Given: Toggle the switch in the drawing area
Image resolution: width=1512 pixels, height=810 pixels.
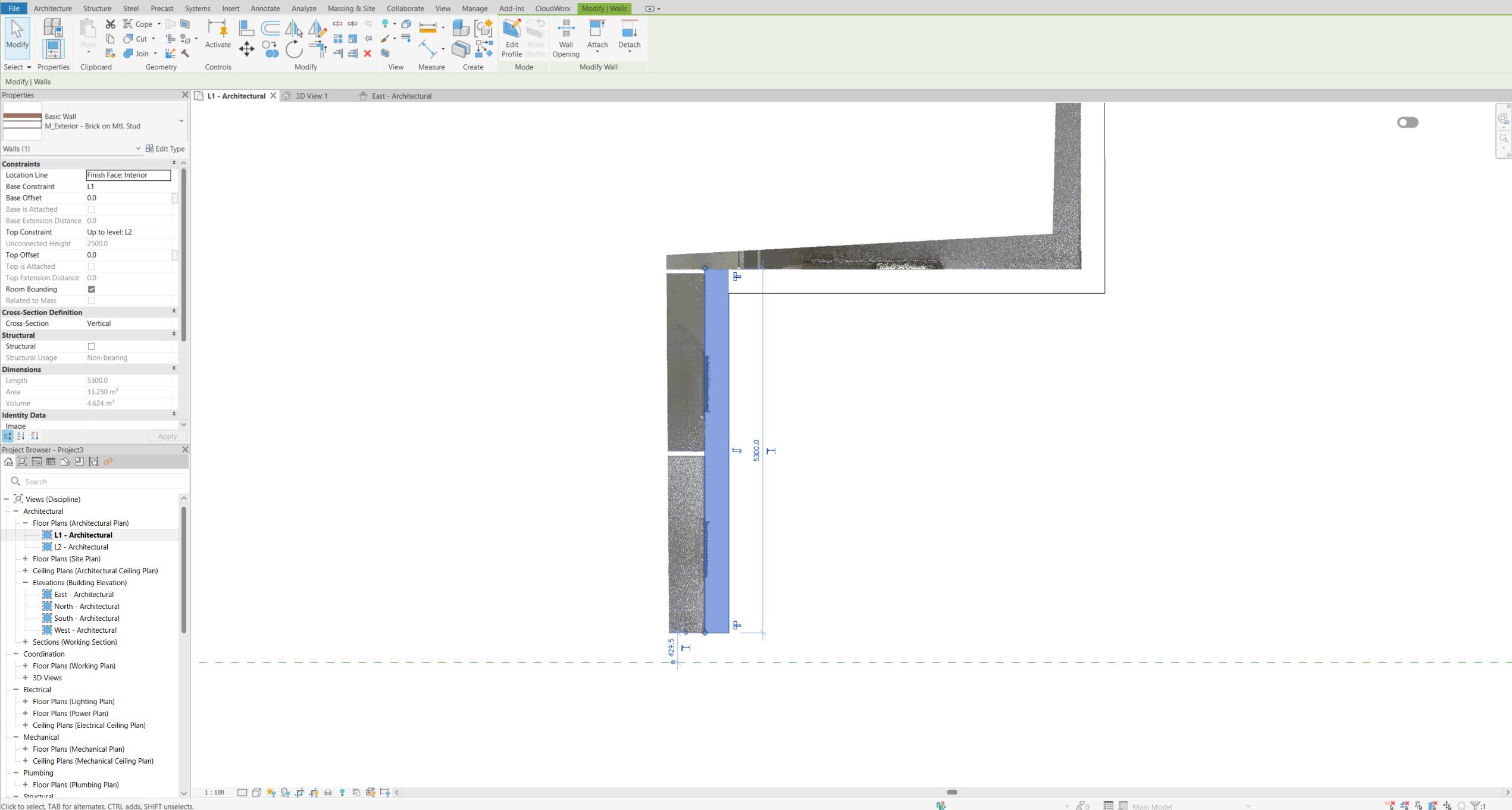Looking at the screenshot, I should pyautogui.click(x=1407, y=123).
